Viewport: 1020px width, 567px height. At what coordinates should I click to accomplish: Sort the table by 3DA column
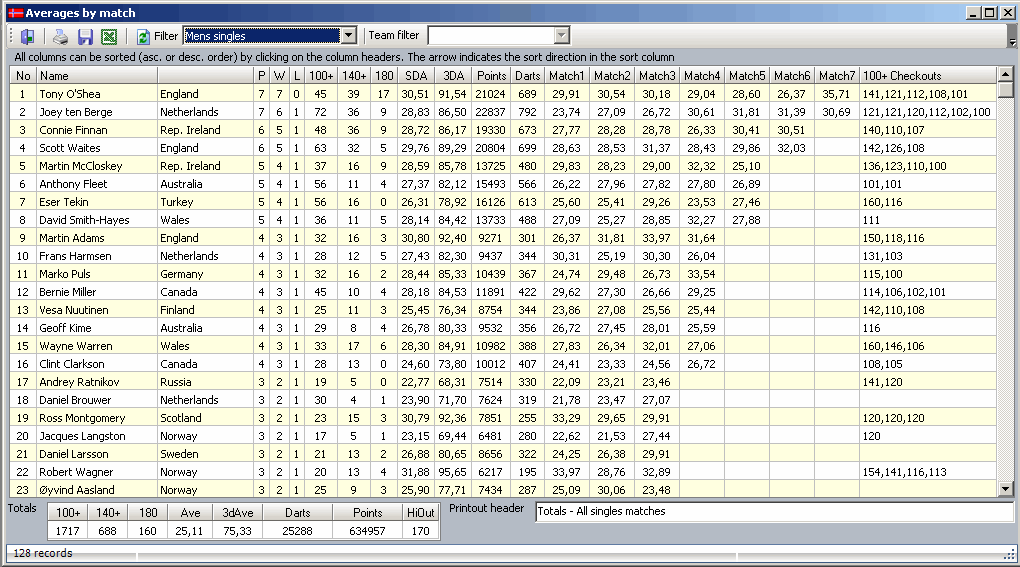[x=453, y=76]
